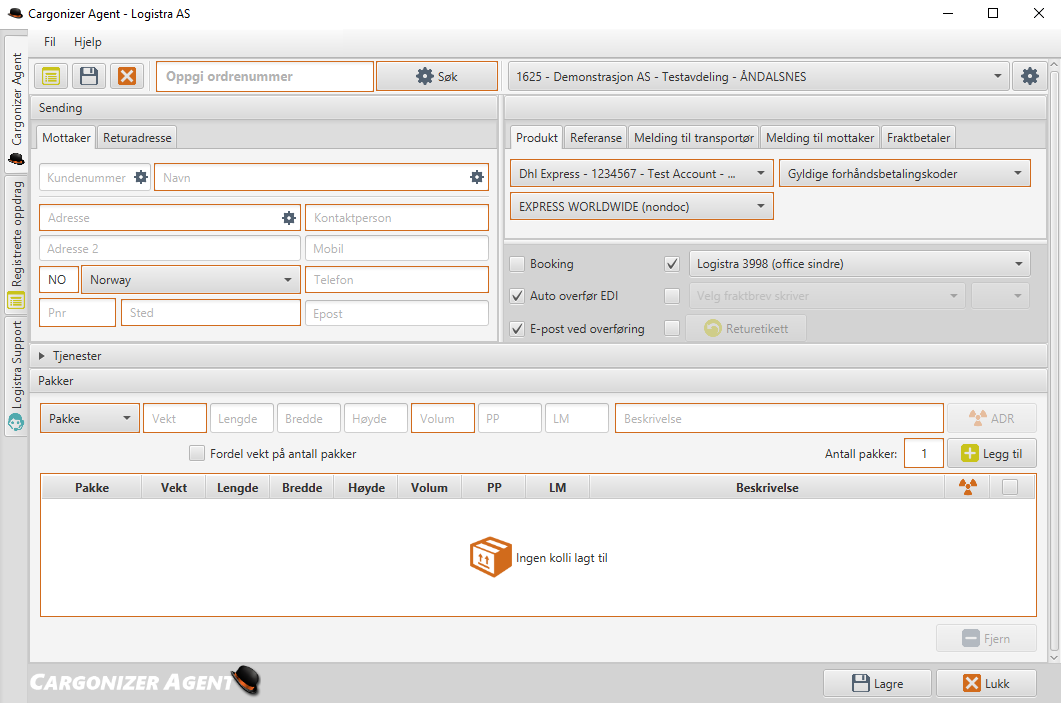1061x703 pixels.
Task: Click ADR hazard button
Action: click(992, 418)
